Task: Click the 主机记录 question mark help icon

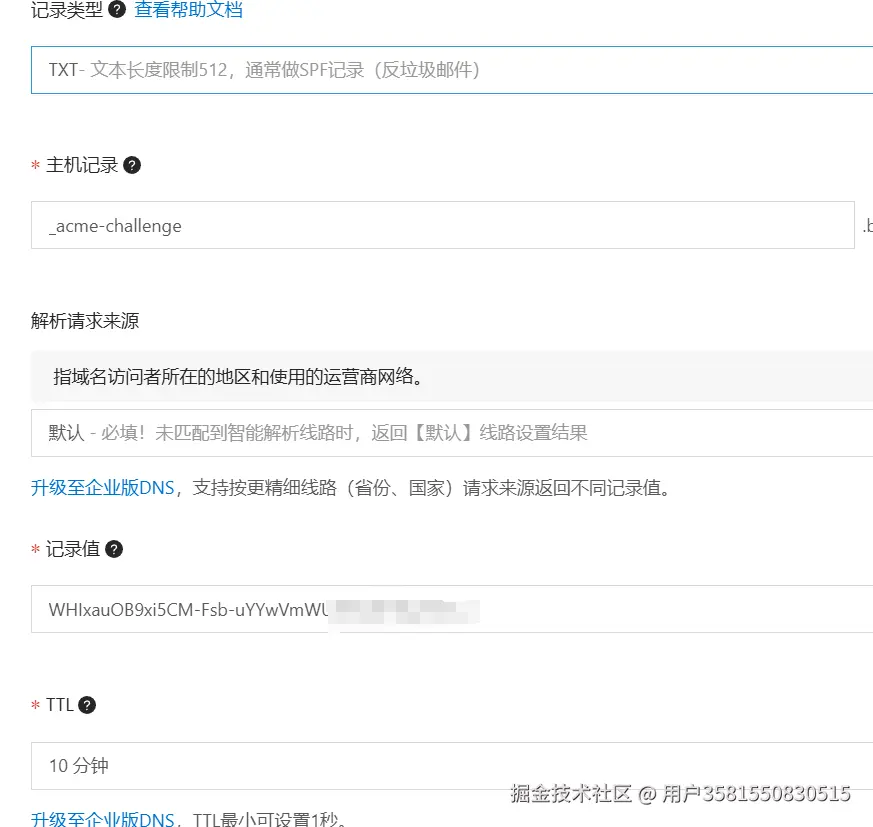Action: pos(132,165)
